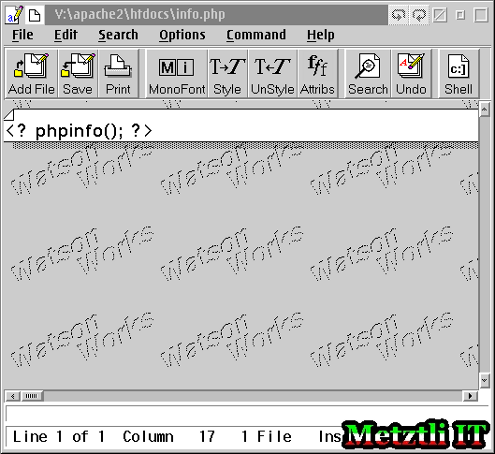Screen dimensions: 495x454
Task: Open the Edit menu
Action: click(x=66, y=35)
